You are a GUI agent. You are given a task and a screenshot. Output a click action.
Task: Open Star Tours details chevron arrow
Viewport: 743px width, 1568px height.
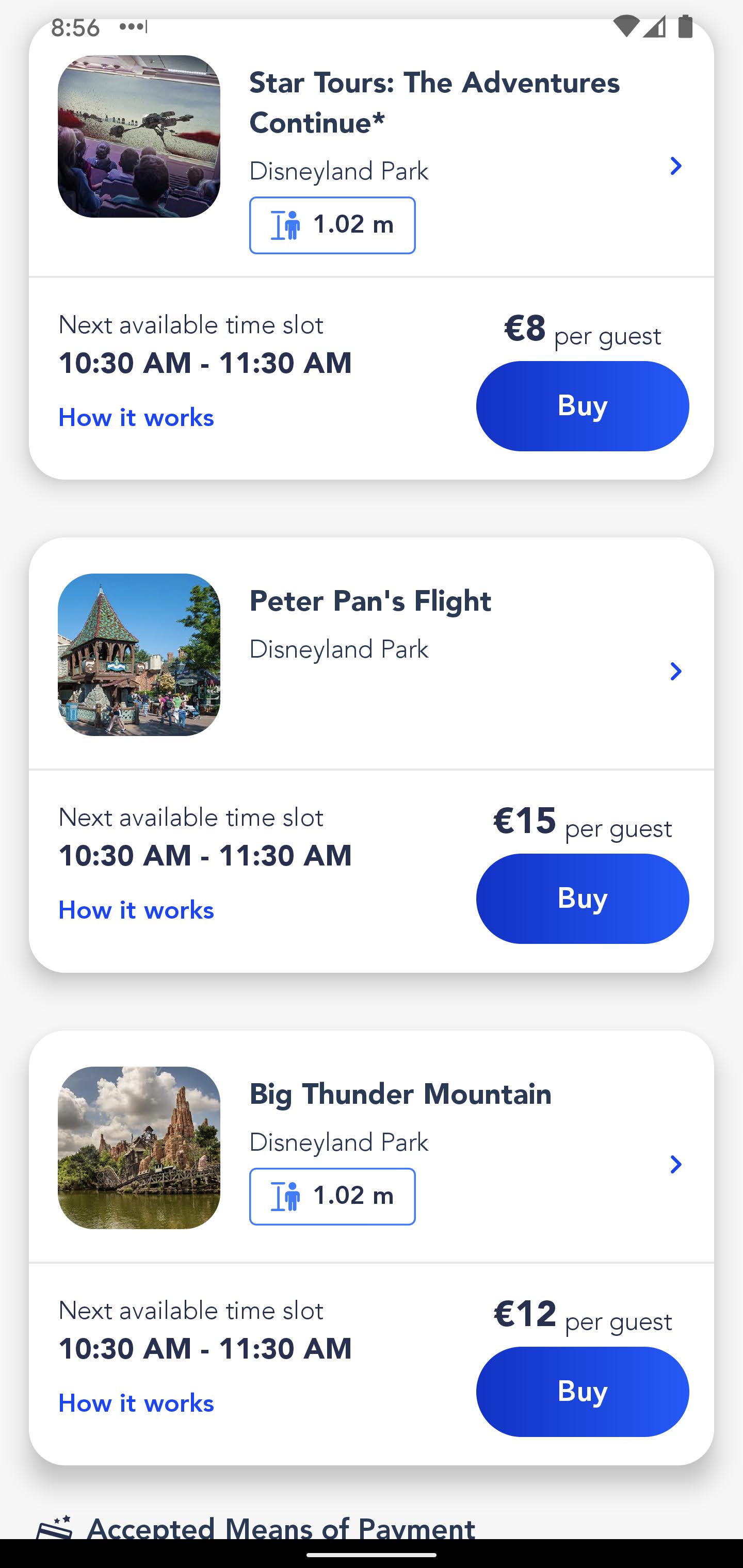click(675, 166)
